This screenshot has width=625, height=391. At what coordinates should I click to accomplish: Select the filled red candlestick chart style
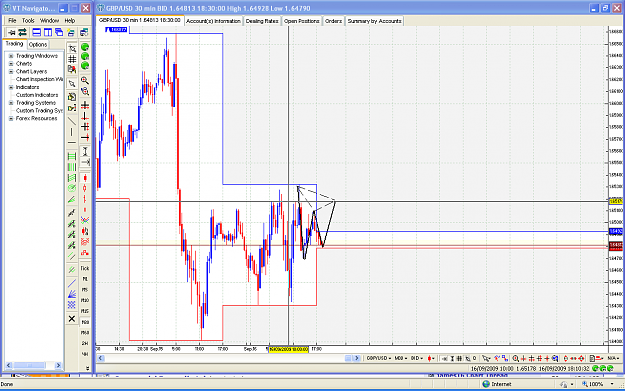pyautogui.click(x=85, y=178)
